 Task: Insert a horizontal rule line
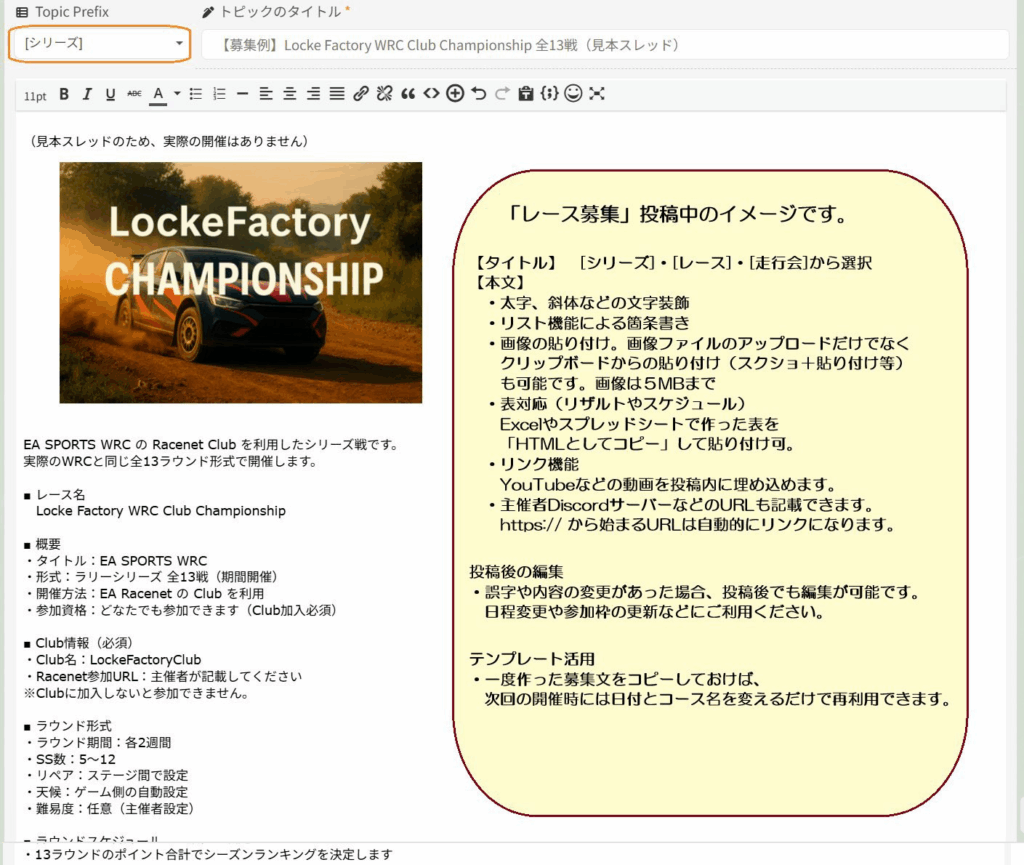pos(243,94)
